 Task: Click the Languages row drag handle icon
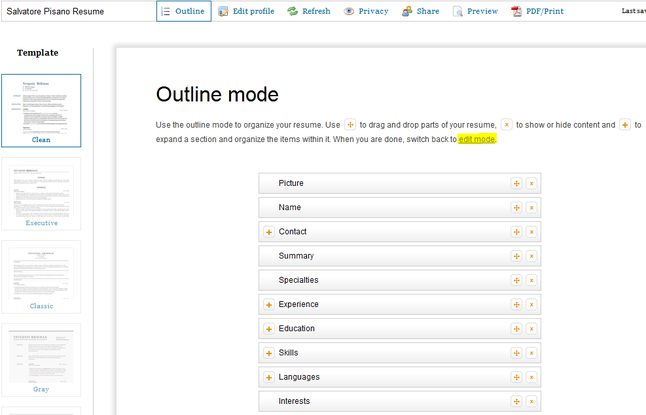point(516,377)
